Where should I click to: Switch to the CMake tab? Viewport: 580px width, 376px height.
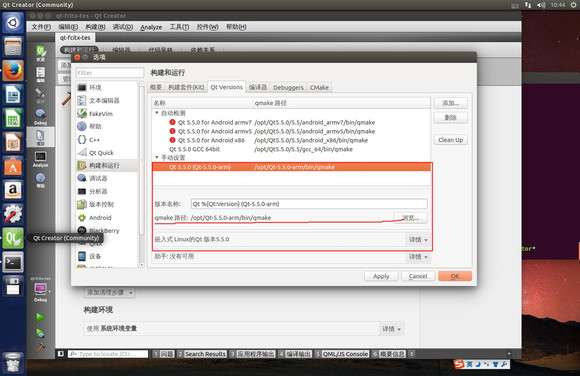pyautogui.click(x=319, y=87)
